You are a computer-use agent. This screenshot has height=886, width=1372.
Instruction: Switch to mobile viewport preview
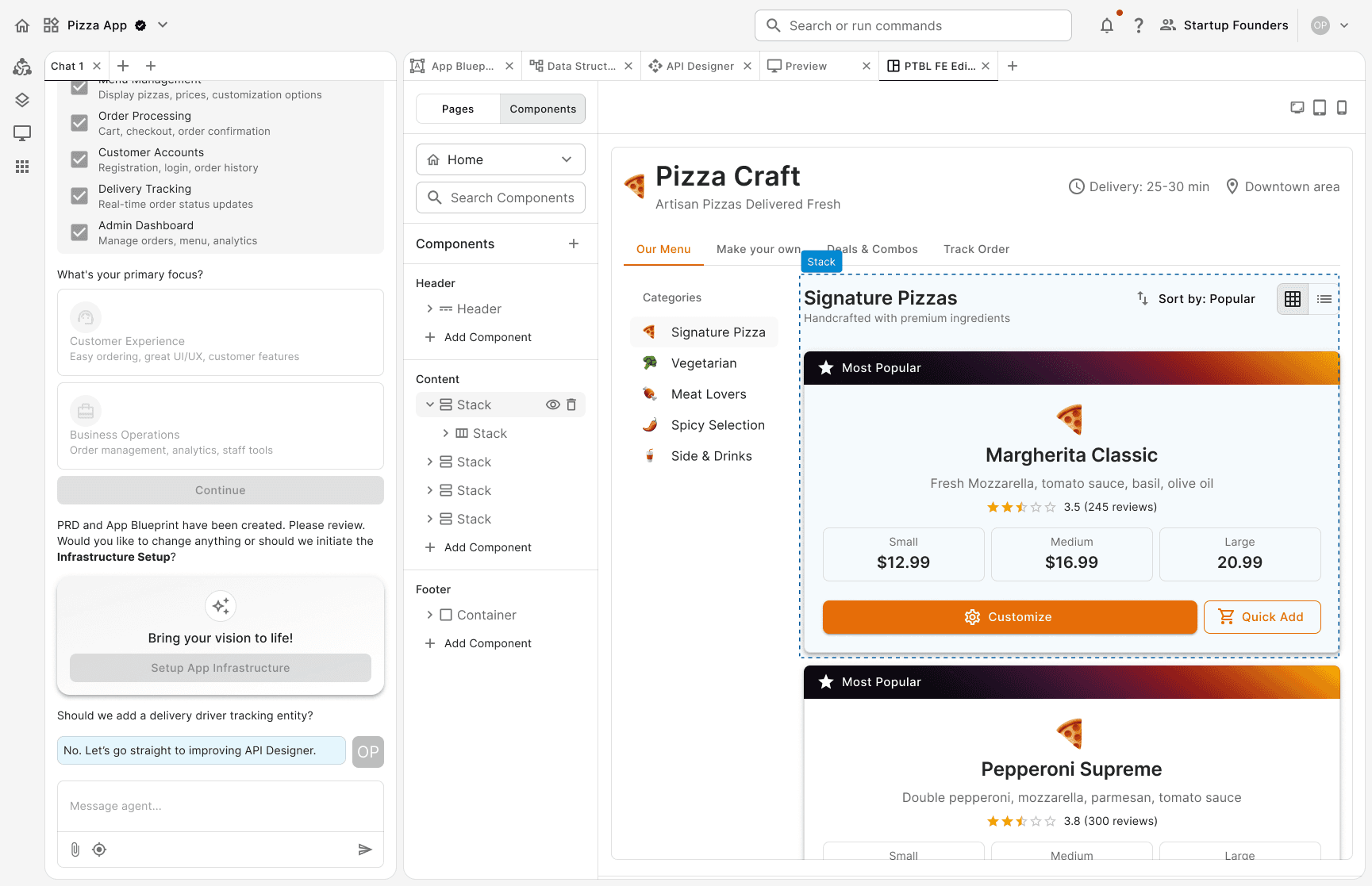pos(1342,108)
